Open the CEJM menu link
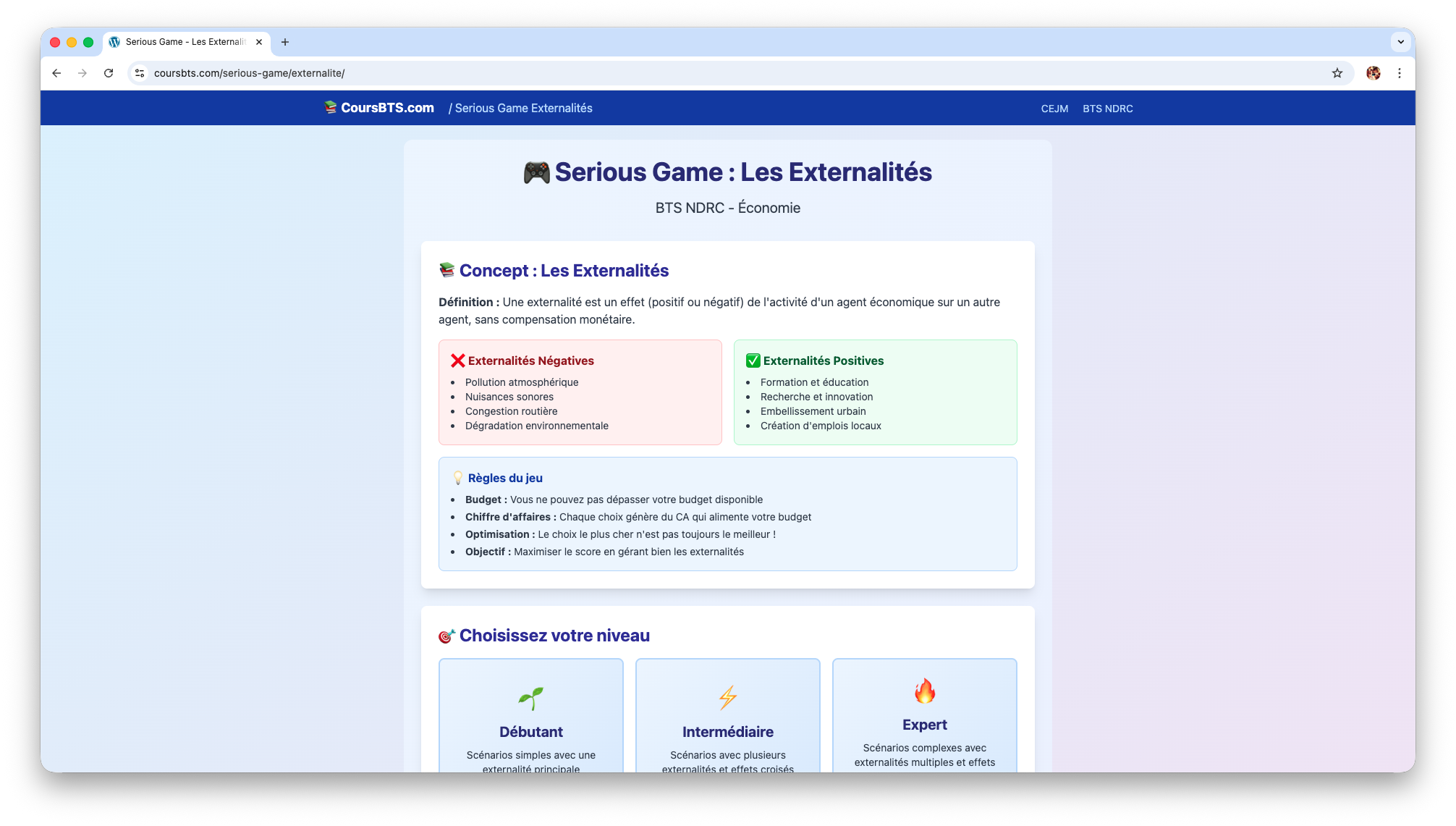This screenshot has height=826, width=1456. pos(1054,109)
